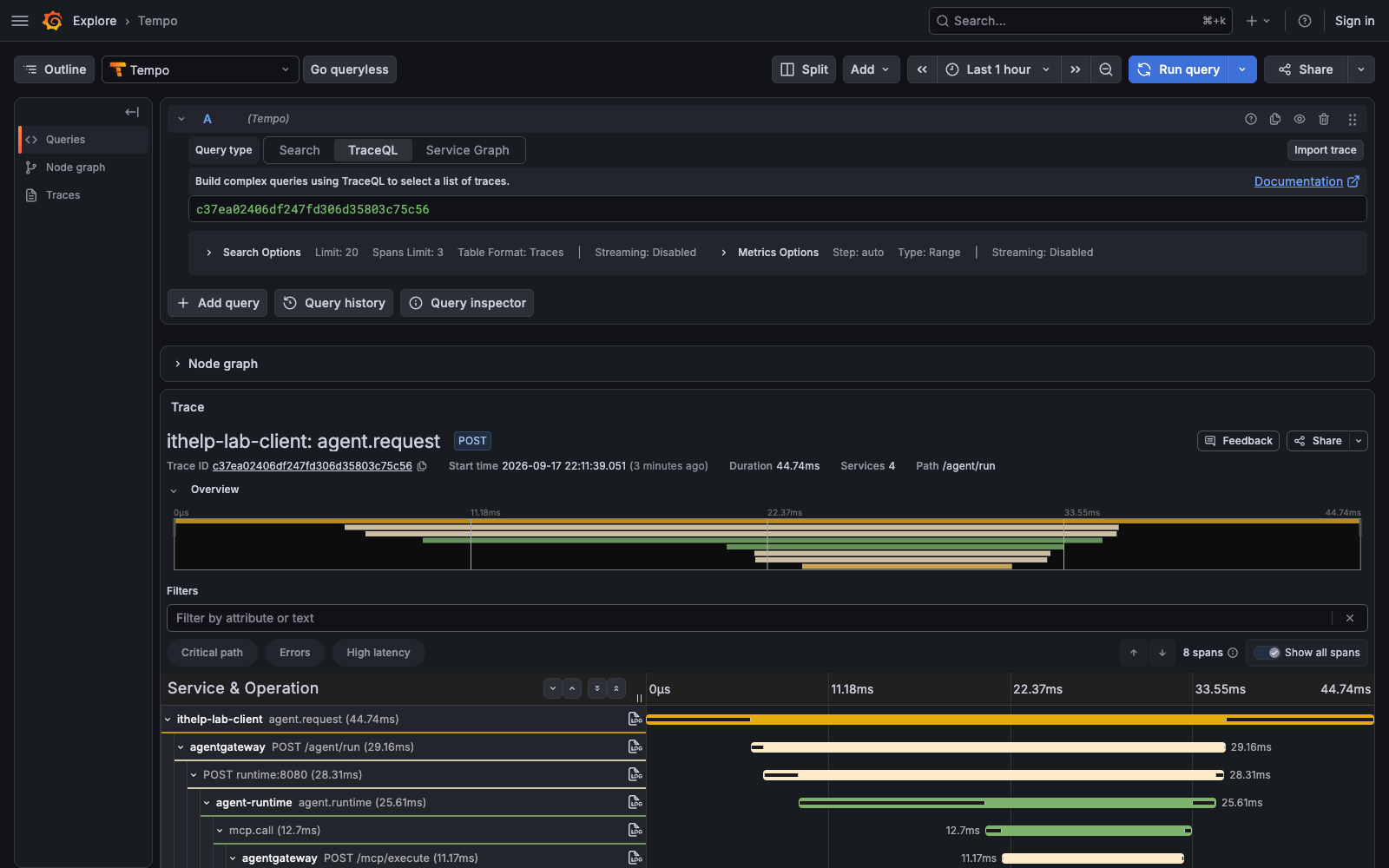Open the toolbar Share dropdown arrow
Viewport: 1389px width, 868px height.
pyautogui.click(x=1360, y=69)
